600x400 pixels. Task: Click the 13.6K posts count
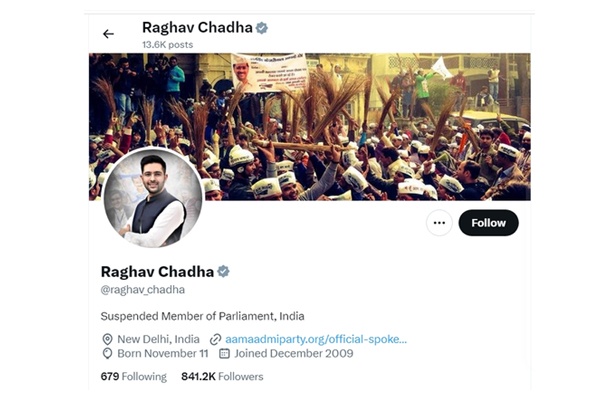pyautogui.click(x=168, y=45)
